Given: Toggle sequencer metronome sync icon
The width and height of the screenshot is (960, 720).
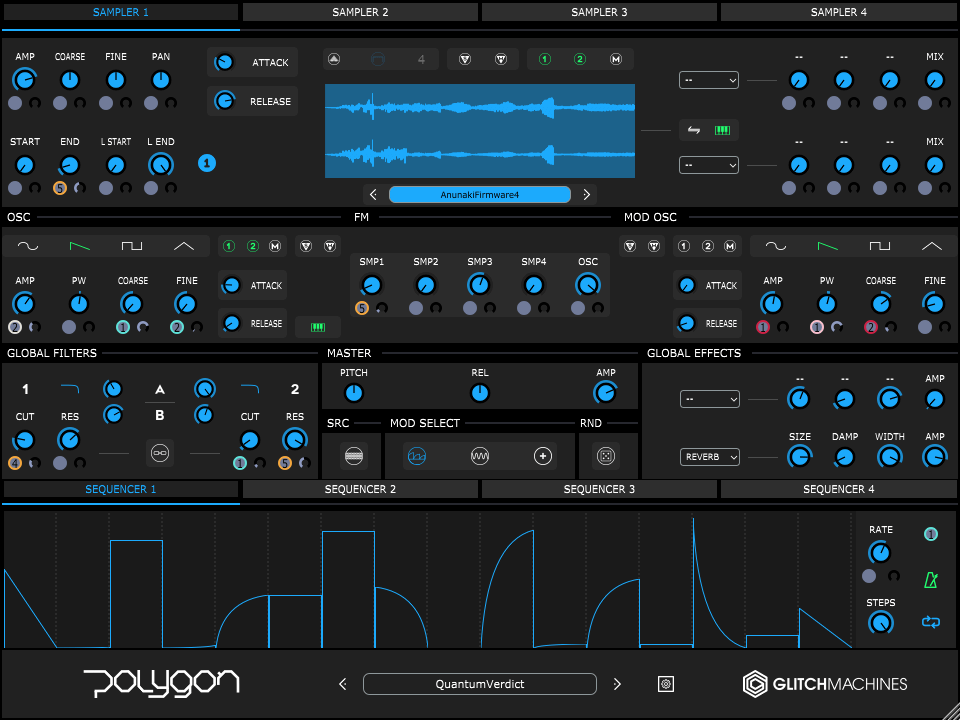Looking at the screenshot, I should [x=931, y=579].
